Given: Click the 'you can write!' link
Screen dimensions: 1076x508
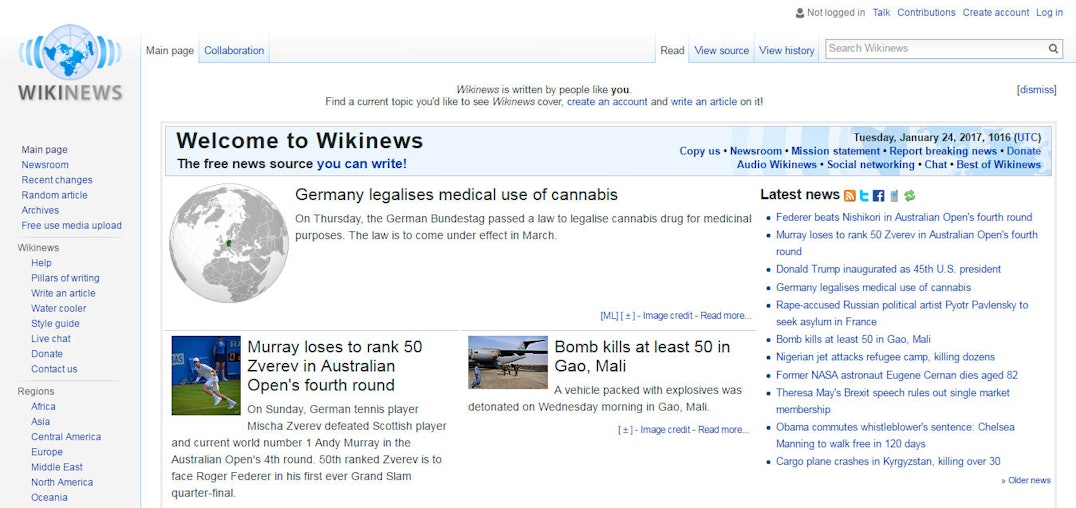Looking at the screenshot, I should [362, 164].
